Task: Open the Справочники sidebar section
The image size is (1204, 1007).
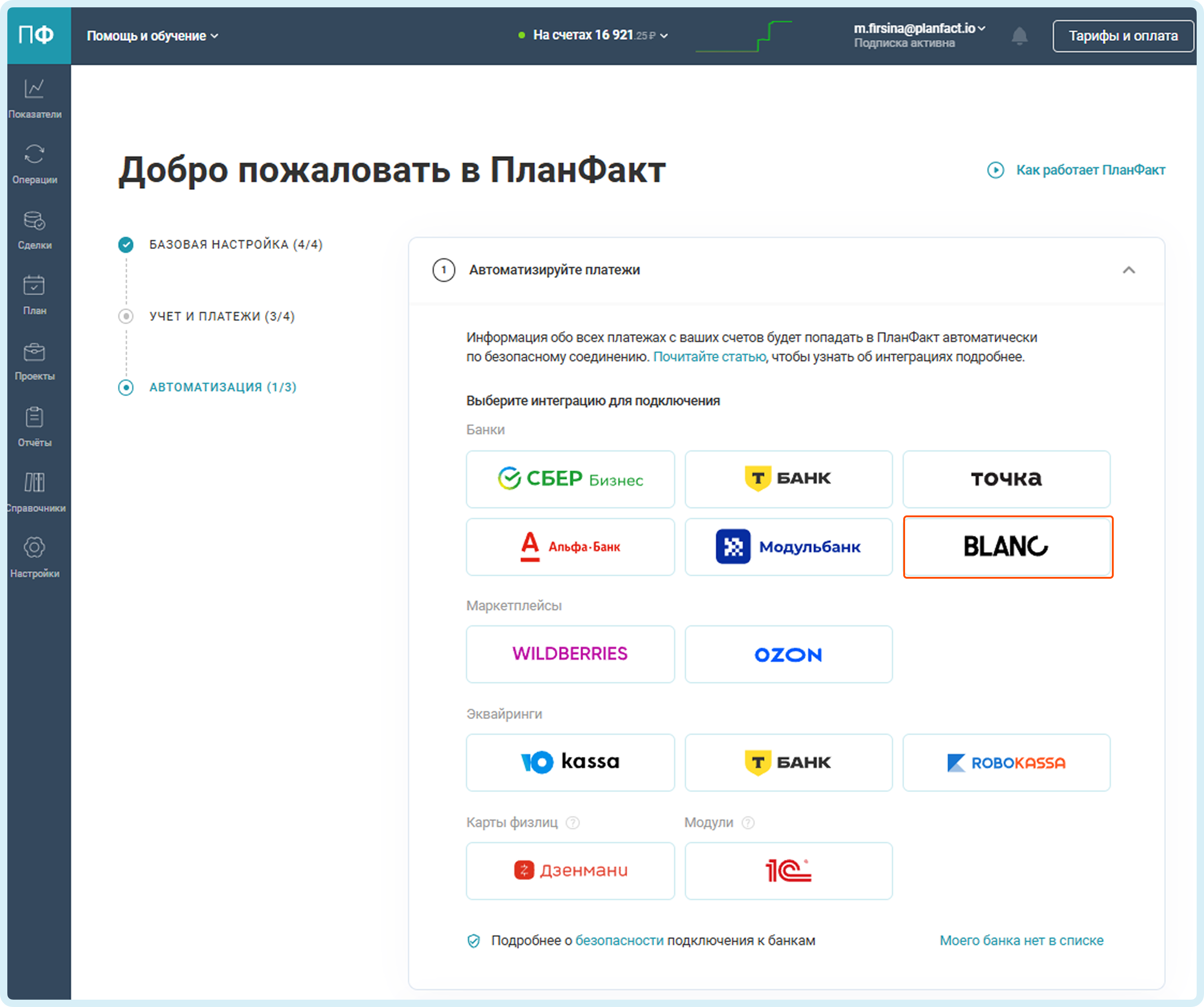Action: tap(36, 492)
